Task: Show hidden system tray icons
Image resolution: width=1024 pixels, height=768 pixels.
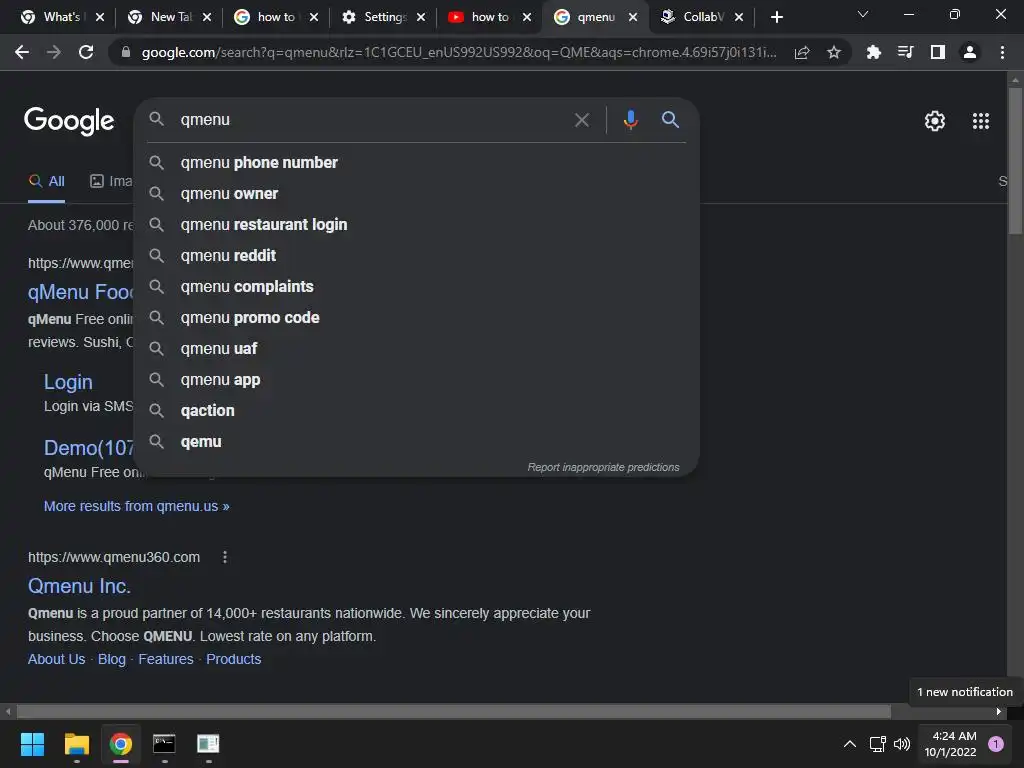Action: 850,744
